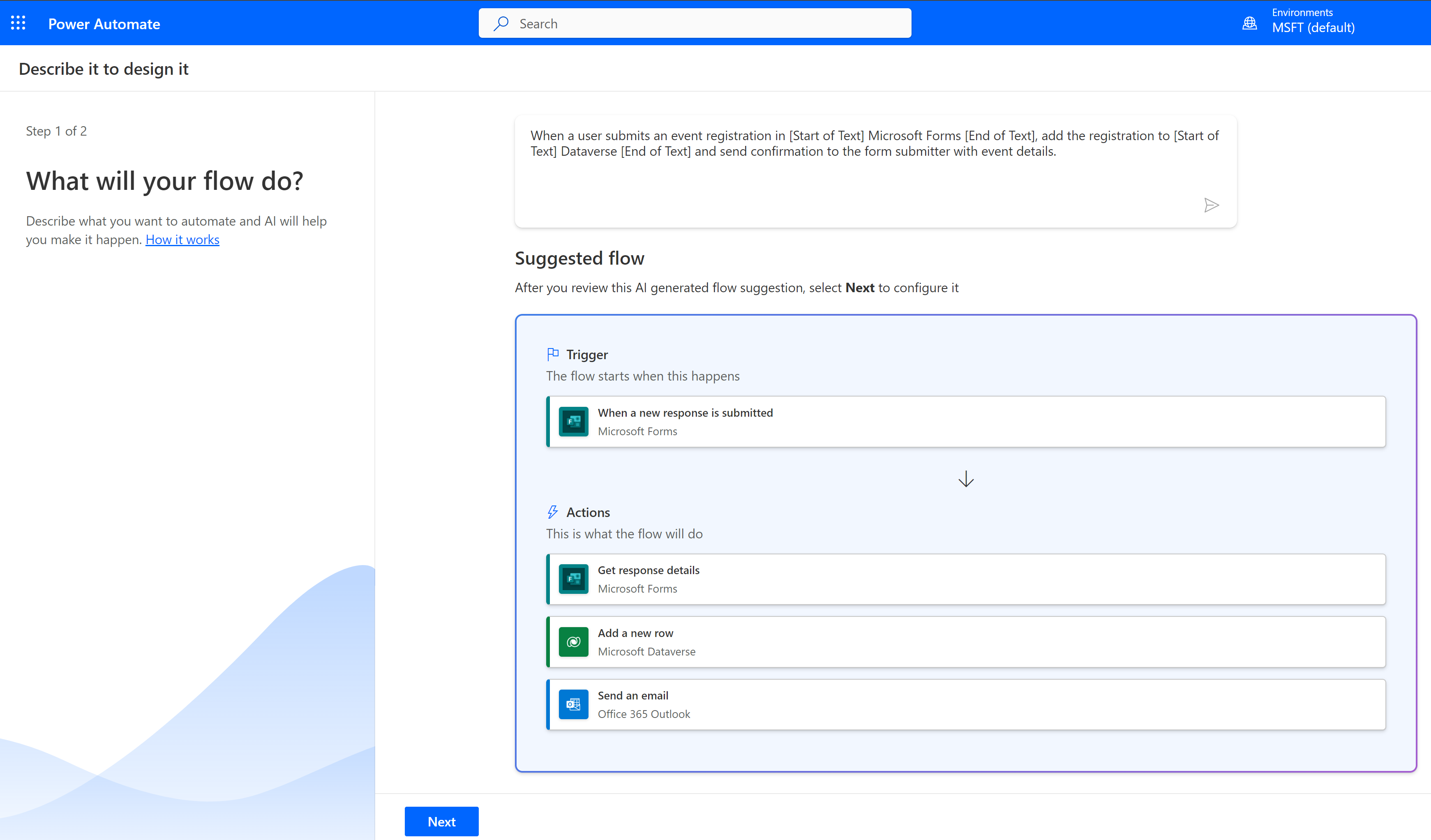
Task: Select the Describe it to design it heading
Action: click(x=103, y=68)
